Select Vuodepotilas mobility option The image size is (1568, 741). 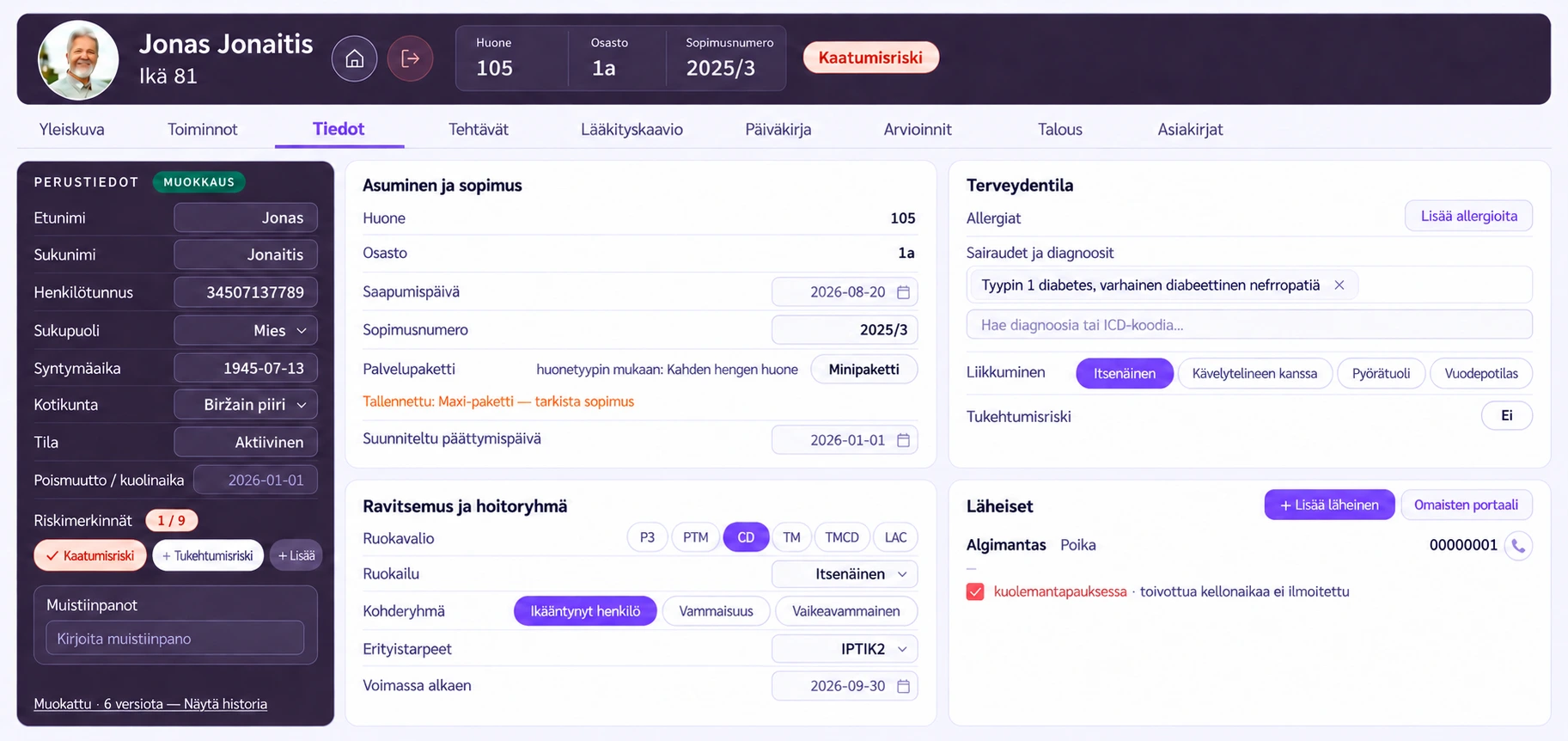1480,373
